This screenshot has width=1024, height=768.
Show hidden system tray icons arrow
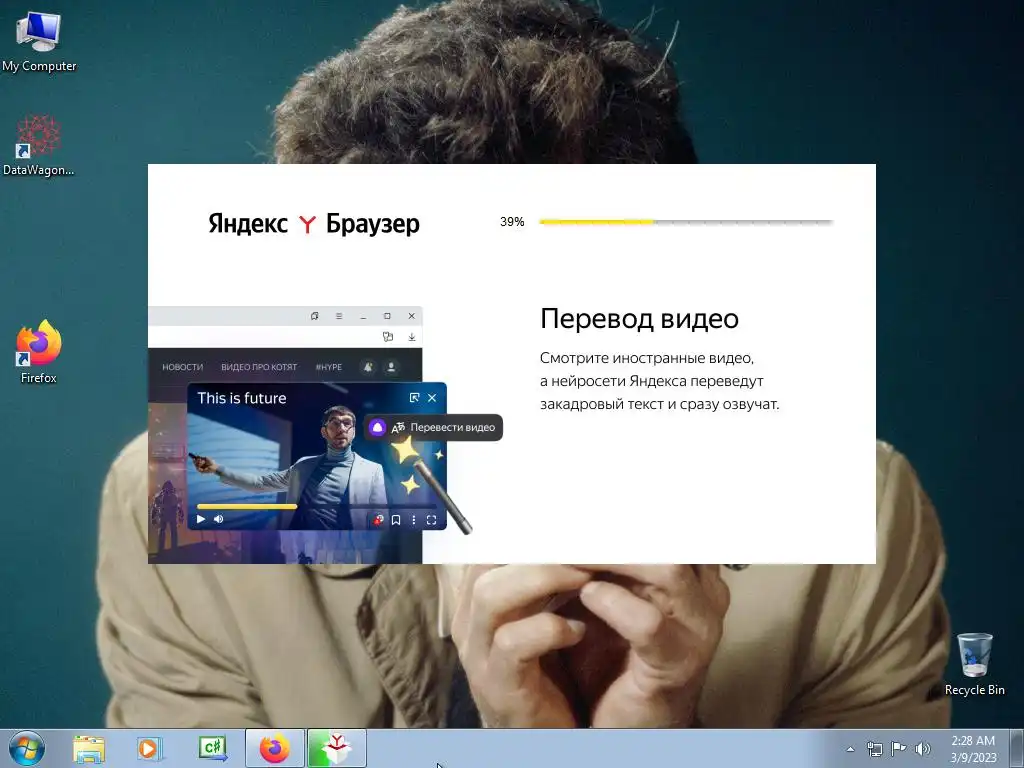(x=850, y=749)
